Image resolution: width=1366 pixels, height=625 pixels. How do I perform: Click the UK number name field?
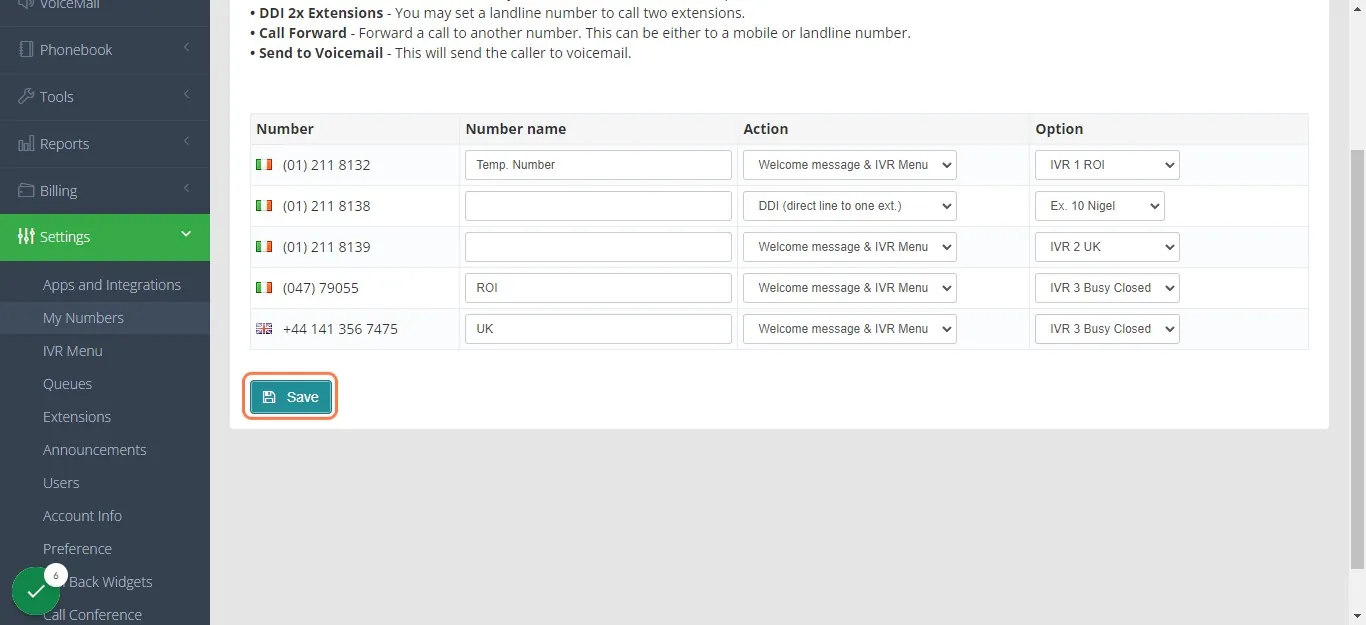(x=598, y=329)
